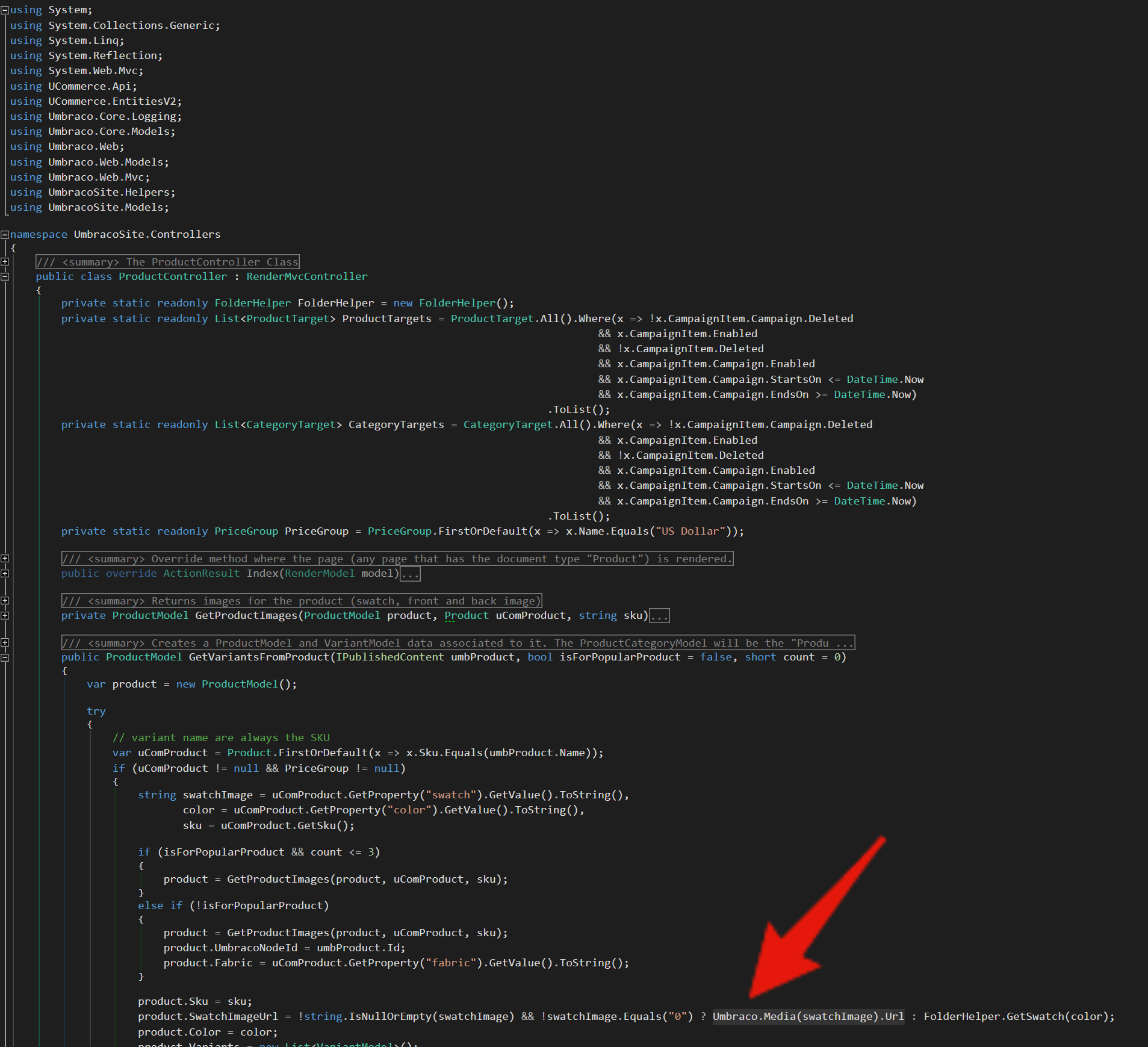This screenshot has width=1148, height=1047.
Task: Collapse the UmbracoSite.Controllers namespace block
Action: click(x=5, y=235)
